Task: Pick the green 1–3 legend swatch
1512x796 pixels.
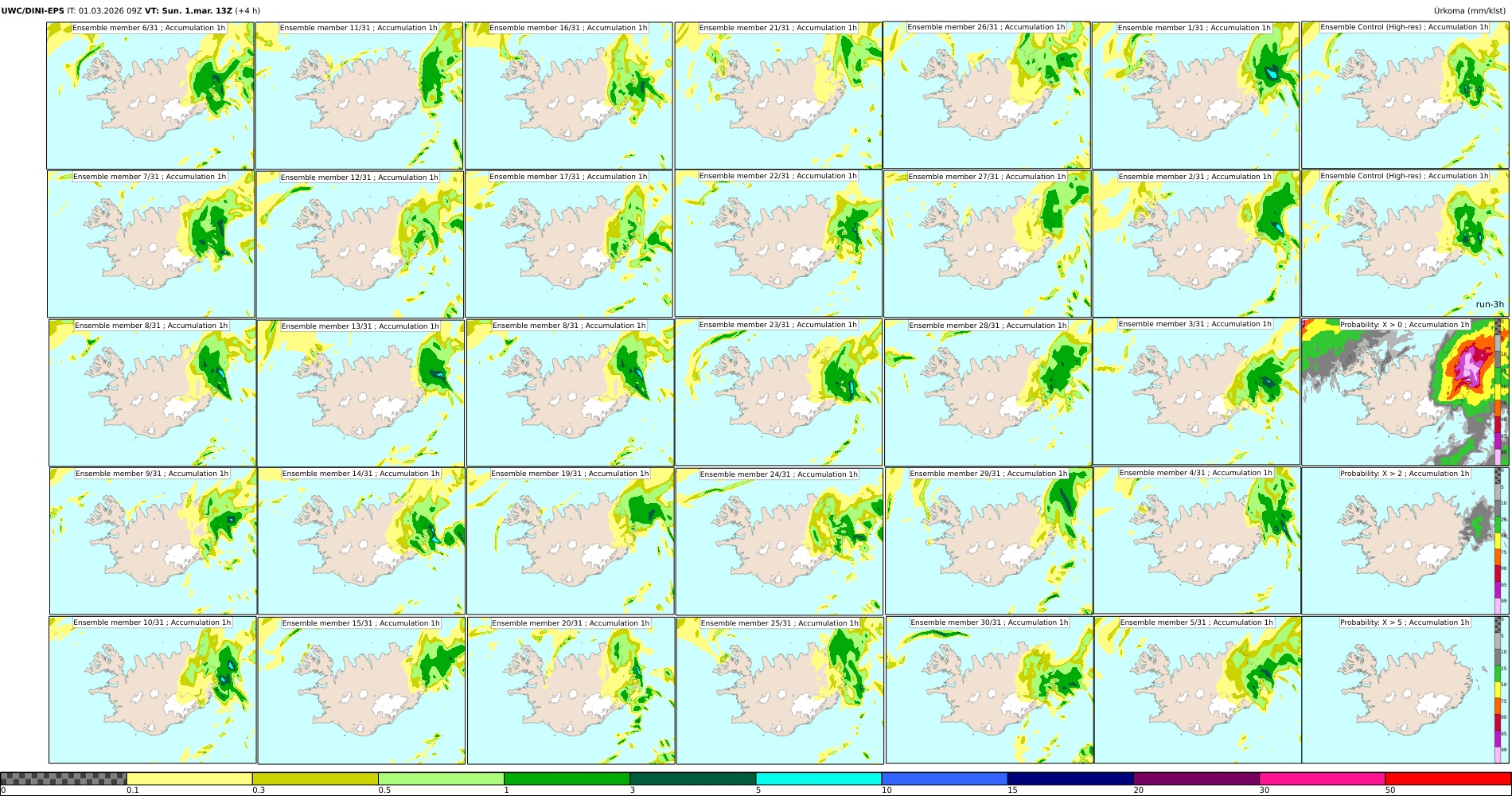Action: 567,778
